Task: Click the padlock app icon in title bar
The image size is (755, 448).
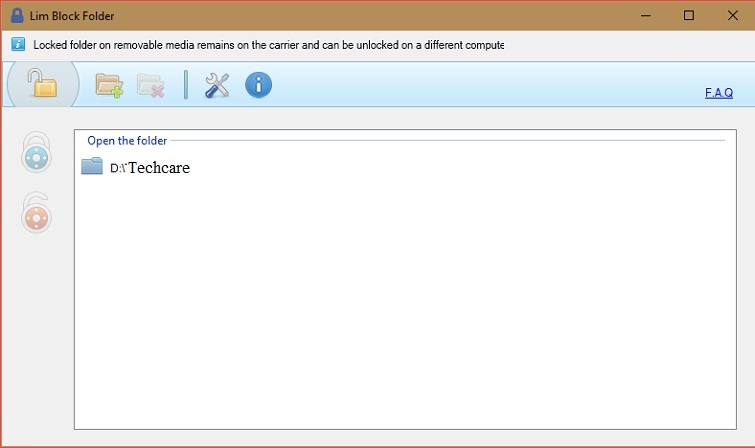Action: 17,15
